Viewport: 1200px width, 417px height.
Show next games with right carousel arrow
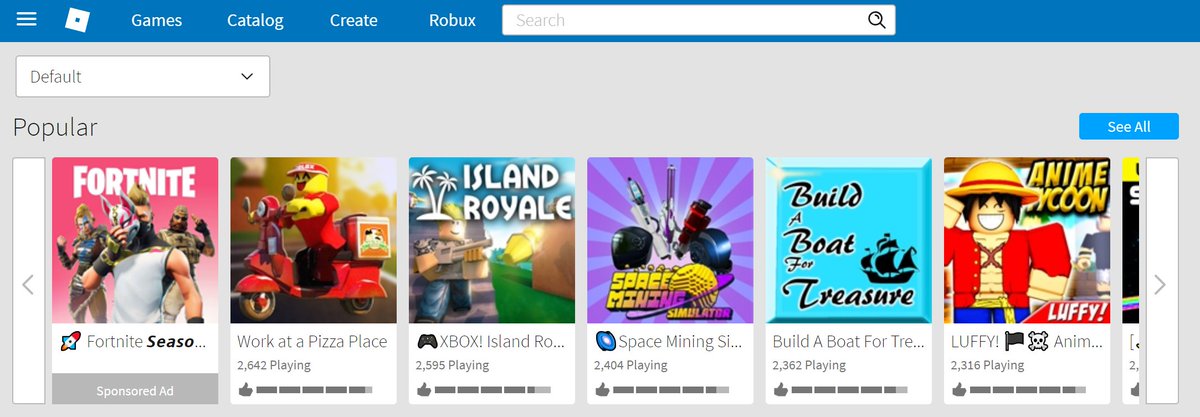pyautogui.click(x=1161, y=285)
